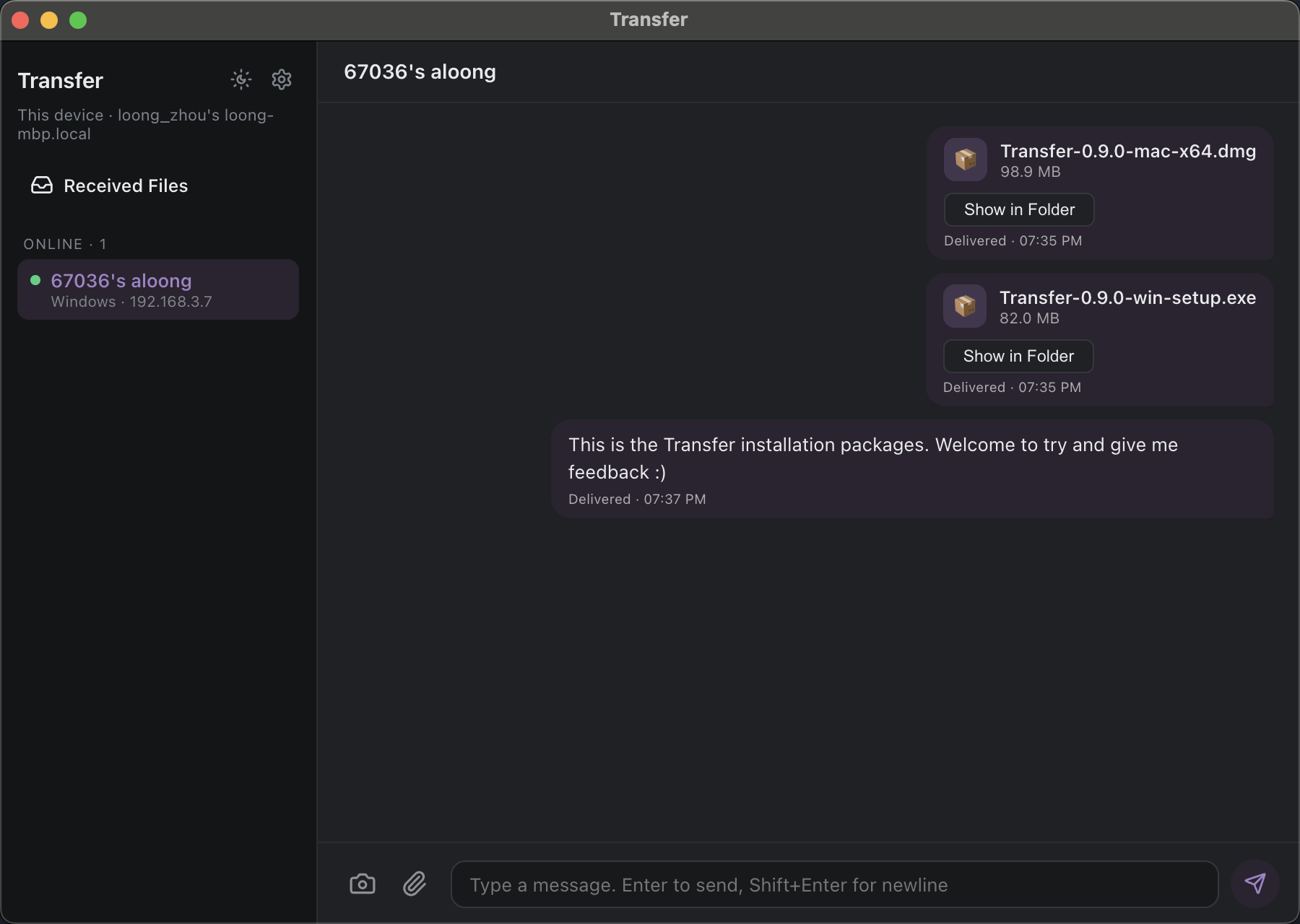Image resolution: width=1300 pixels, height=924 pixels.
Task: Send the message with the paper plane button
Action: (x=1255, y=884)
